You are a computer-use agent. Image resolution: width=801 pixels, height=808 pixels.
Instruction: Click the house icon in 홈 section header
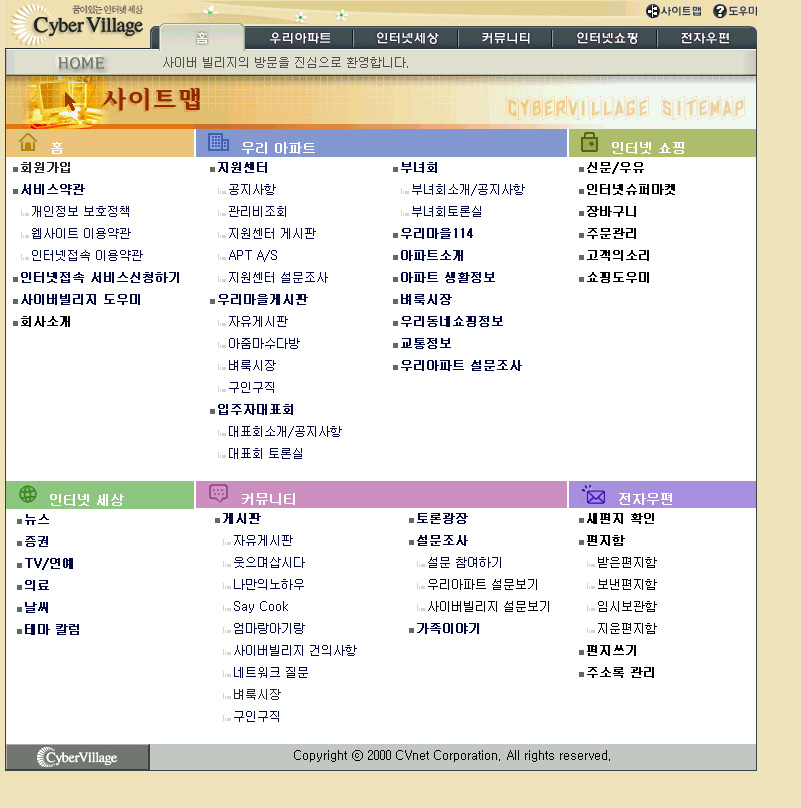click(28, 143)
